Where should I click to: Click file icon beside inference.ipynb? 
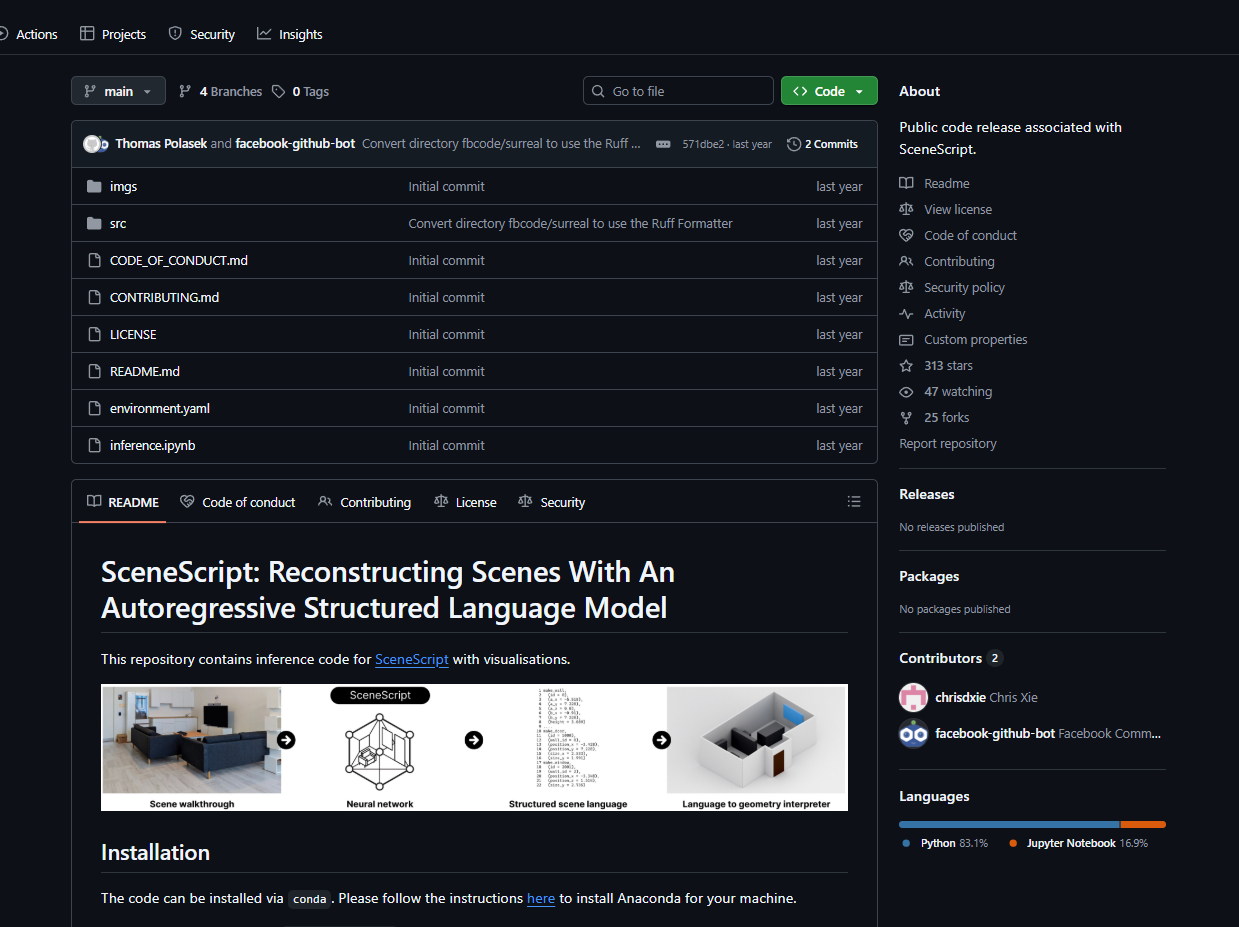(x=95, y=445)
